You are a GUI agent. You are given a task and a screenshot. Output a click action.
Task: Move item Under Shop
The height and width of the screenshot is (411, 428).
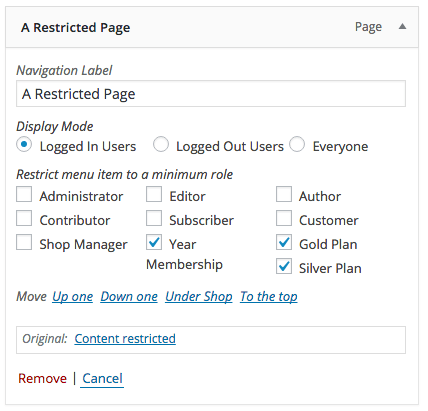(x=199, y=296)
